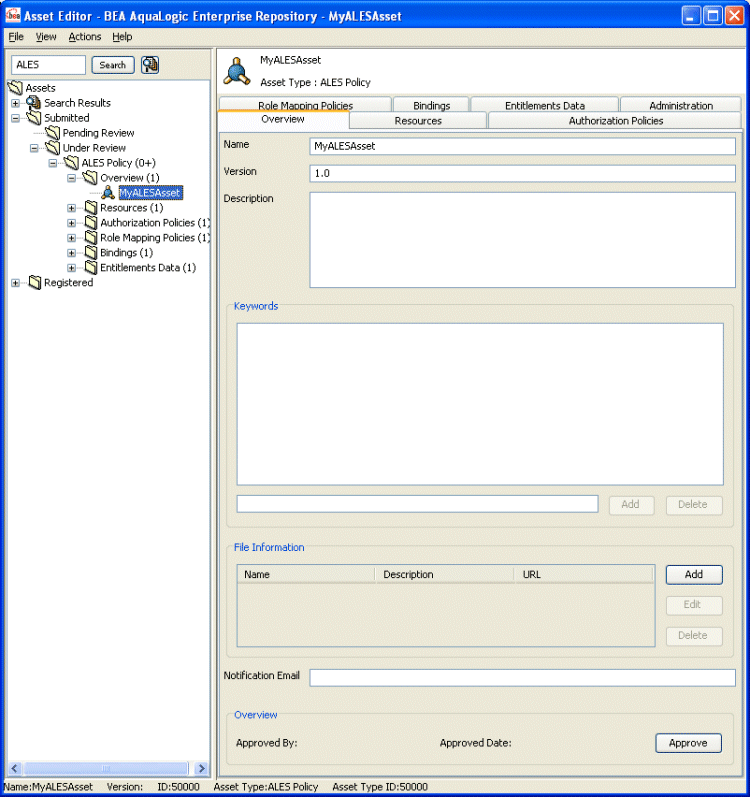750x797 pixels.
Task: Click the BEA logo in title bar
Action: coord(13,15)
